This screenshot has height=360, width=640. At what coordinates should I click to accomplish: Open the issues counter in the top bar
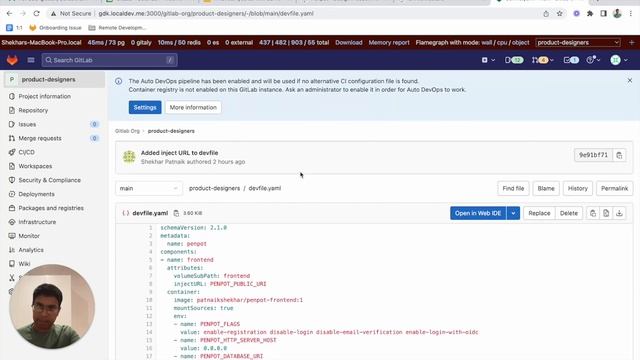(x=514, y=60)
